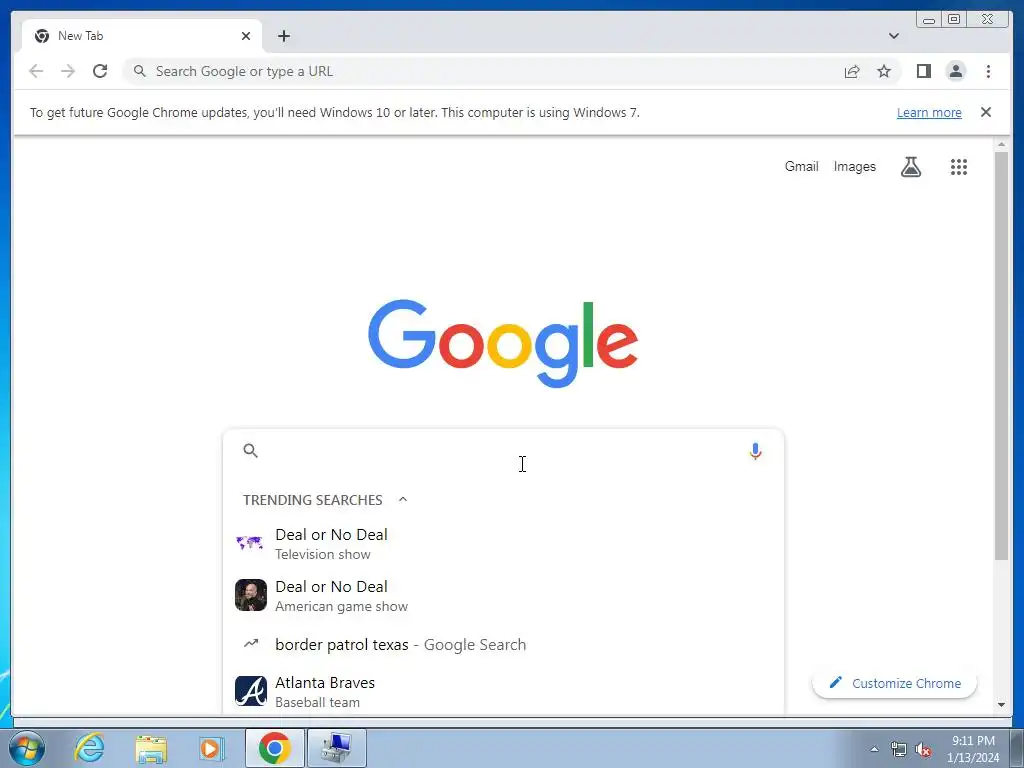
Task: Click the page scrollbar down arrow
Action: [x=1001, y=705]
